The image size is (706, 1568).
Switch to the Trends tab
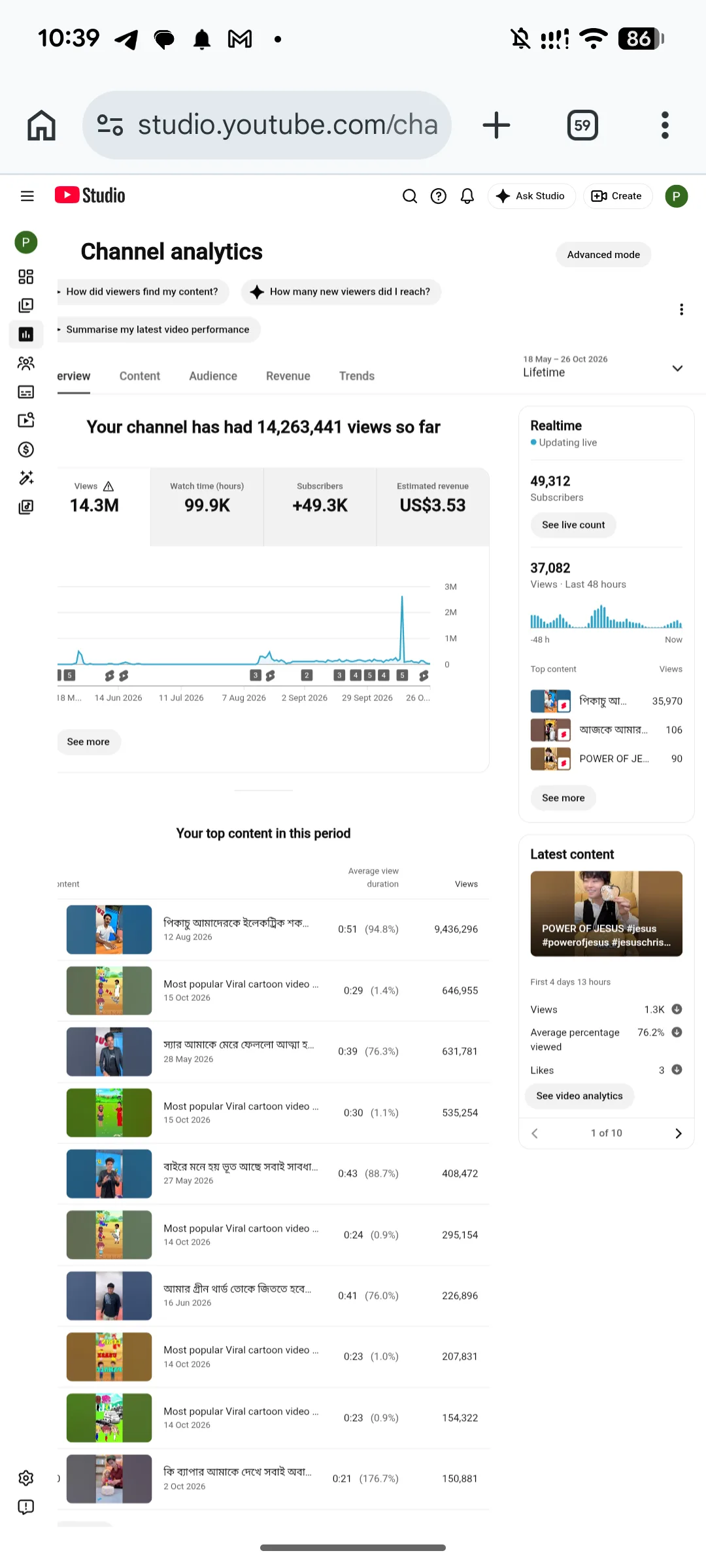(357, 376)
